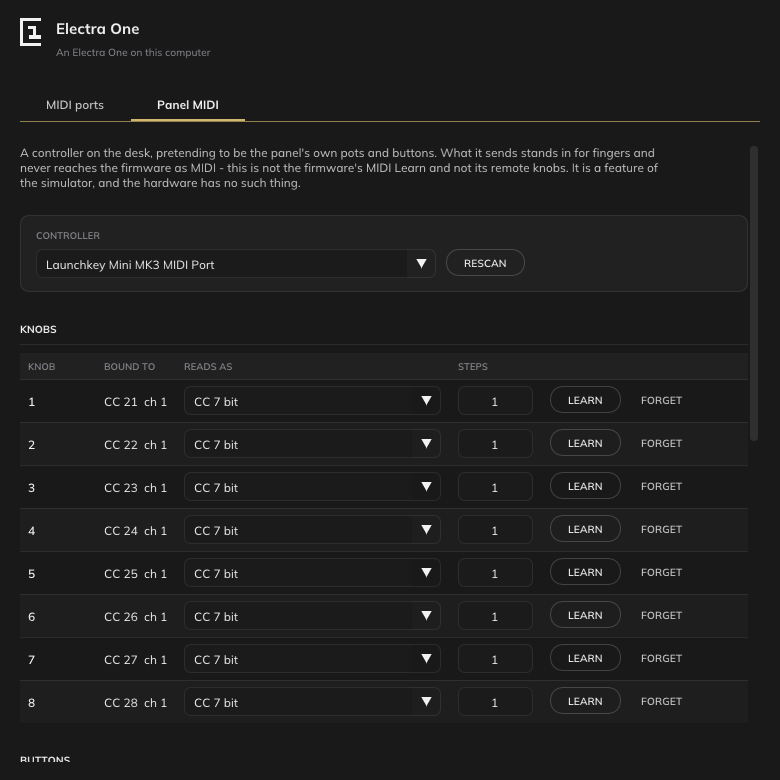Click the 'STEPS' column header
The height and width of the screenshot is (780, 780).
(x=473, y=367)
